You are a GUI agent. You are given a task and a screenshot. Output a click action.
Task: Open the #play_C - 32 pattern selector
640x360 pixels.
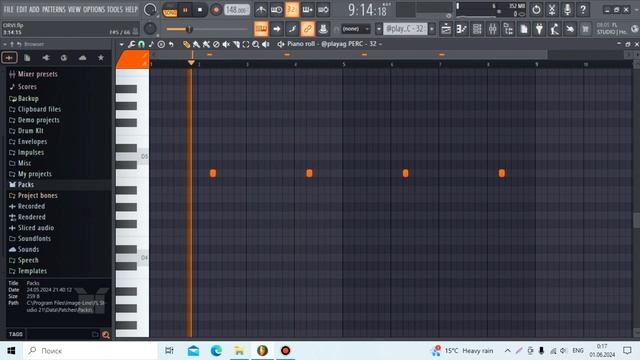(x=405, y=29)
